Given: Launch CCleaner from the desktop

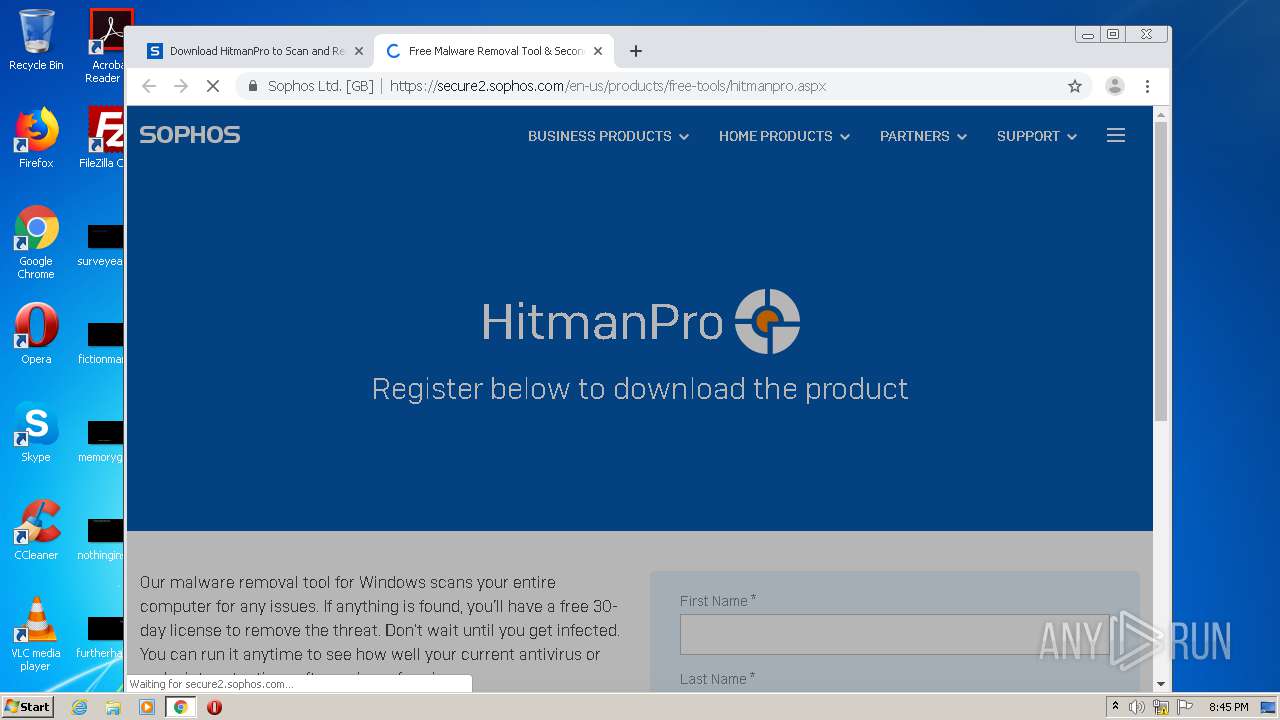Looking at the screenshot, I should [x=36, y=530].
